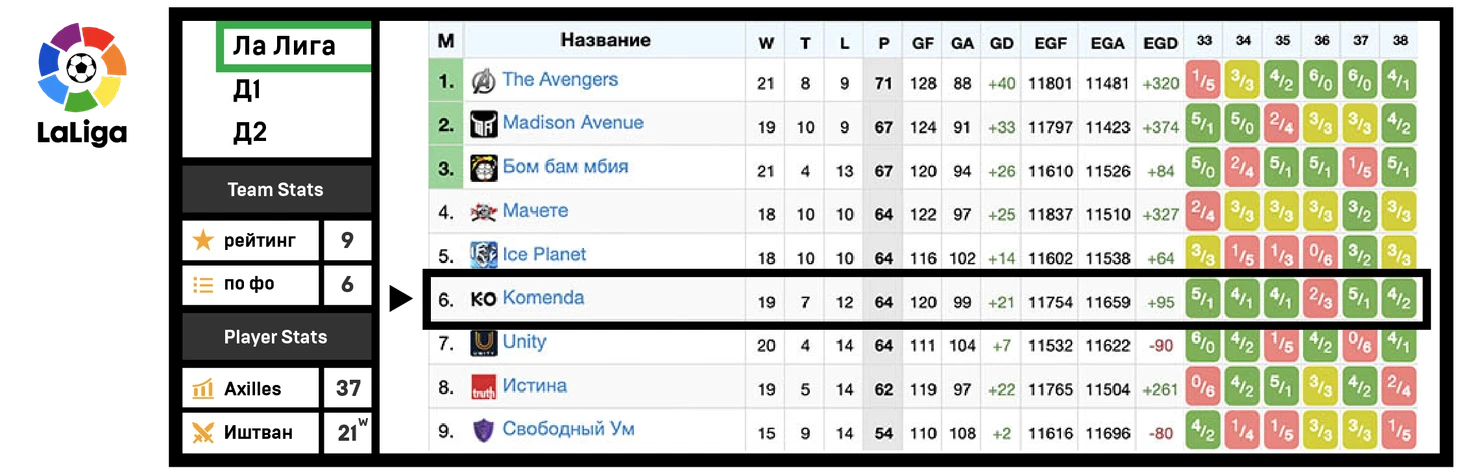This screenshot has width=1460, height=474.
Task: Click Komenda's green round 38 result cell
Action: (x=1399, y=299)
